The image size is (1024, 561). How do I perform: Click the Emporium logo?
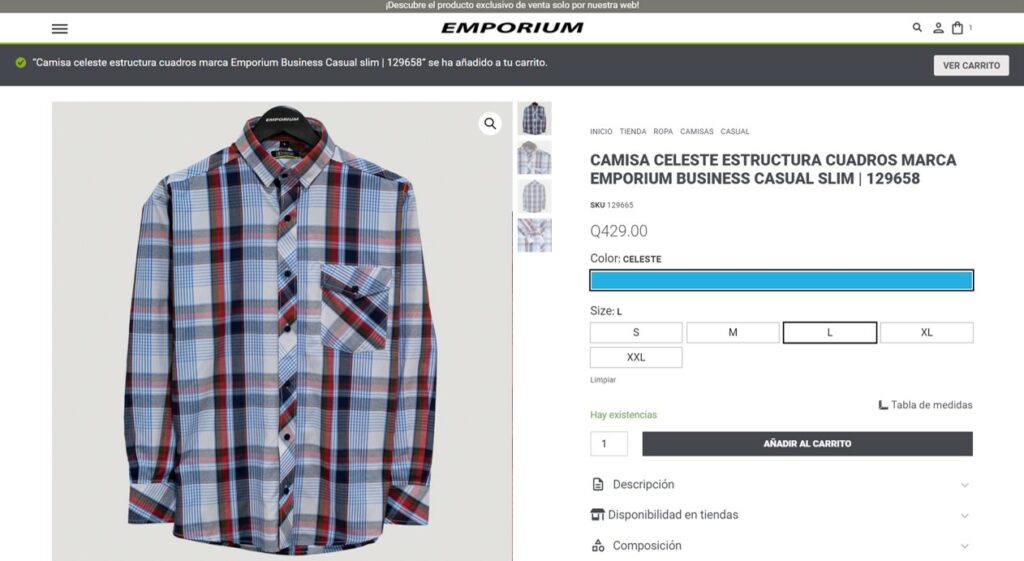512,27
